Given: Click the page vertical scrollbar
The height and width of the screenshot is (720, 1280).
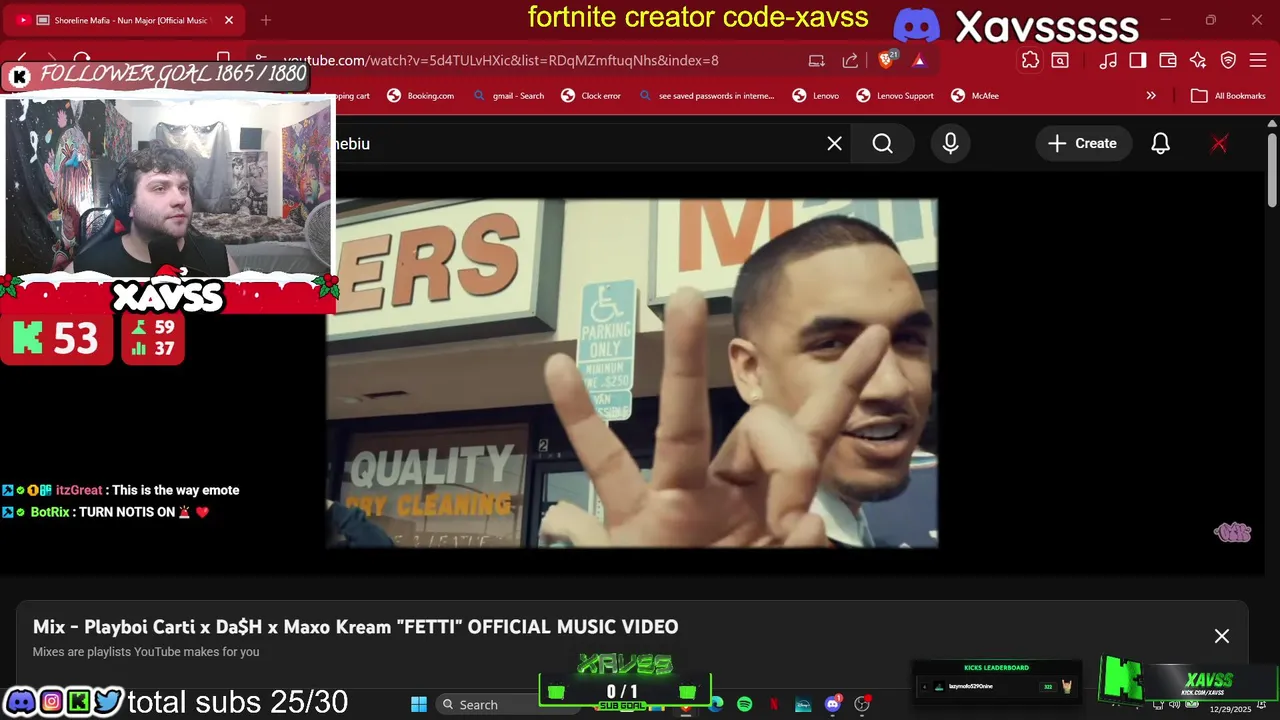Looking at the screenshot, I should (1272, 169).
